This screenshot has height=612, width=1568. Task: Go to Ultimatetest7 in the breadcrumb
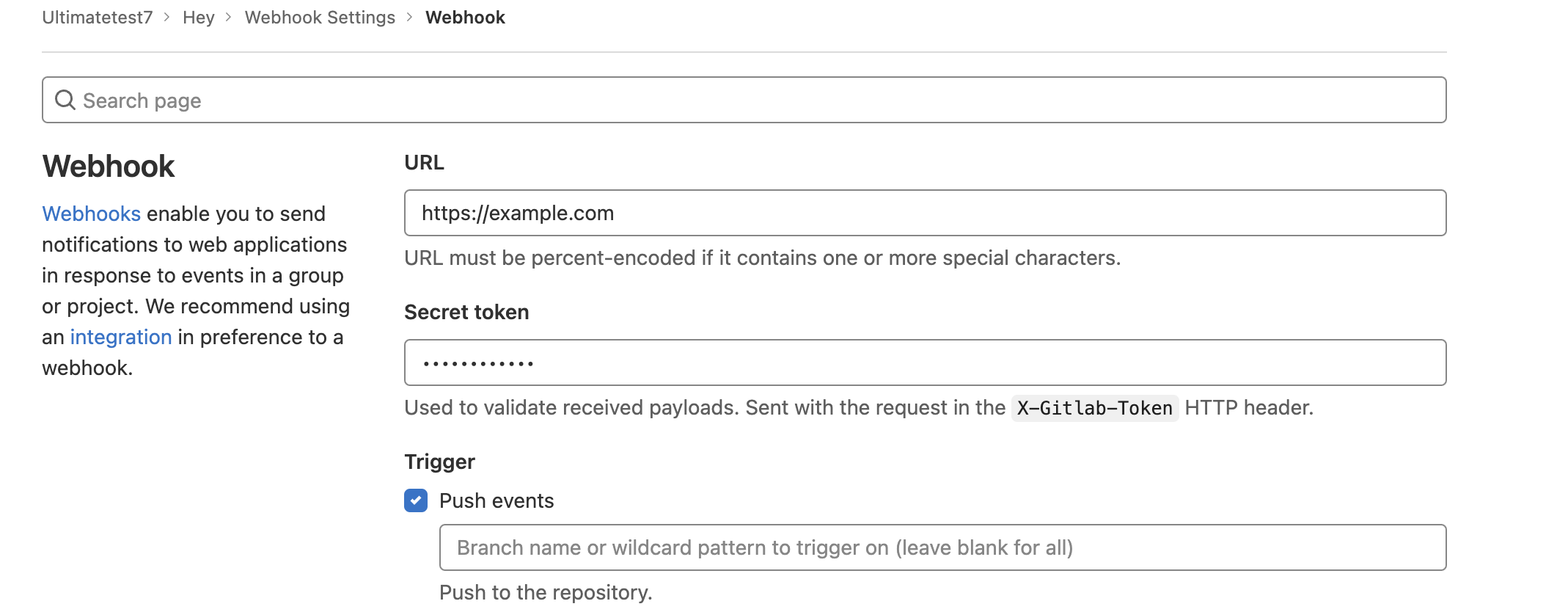pyautogui.click(x=97, y=17)
